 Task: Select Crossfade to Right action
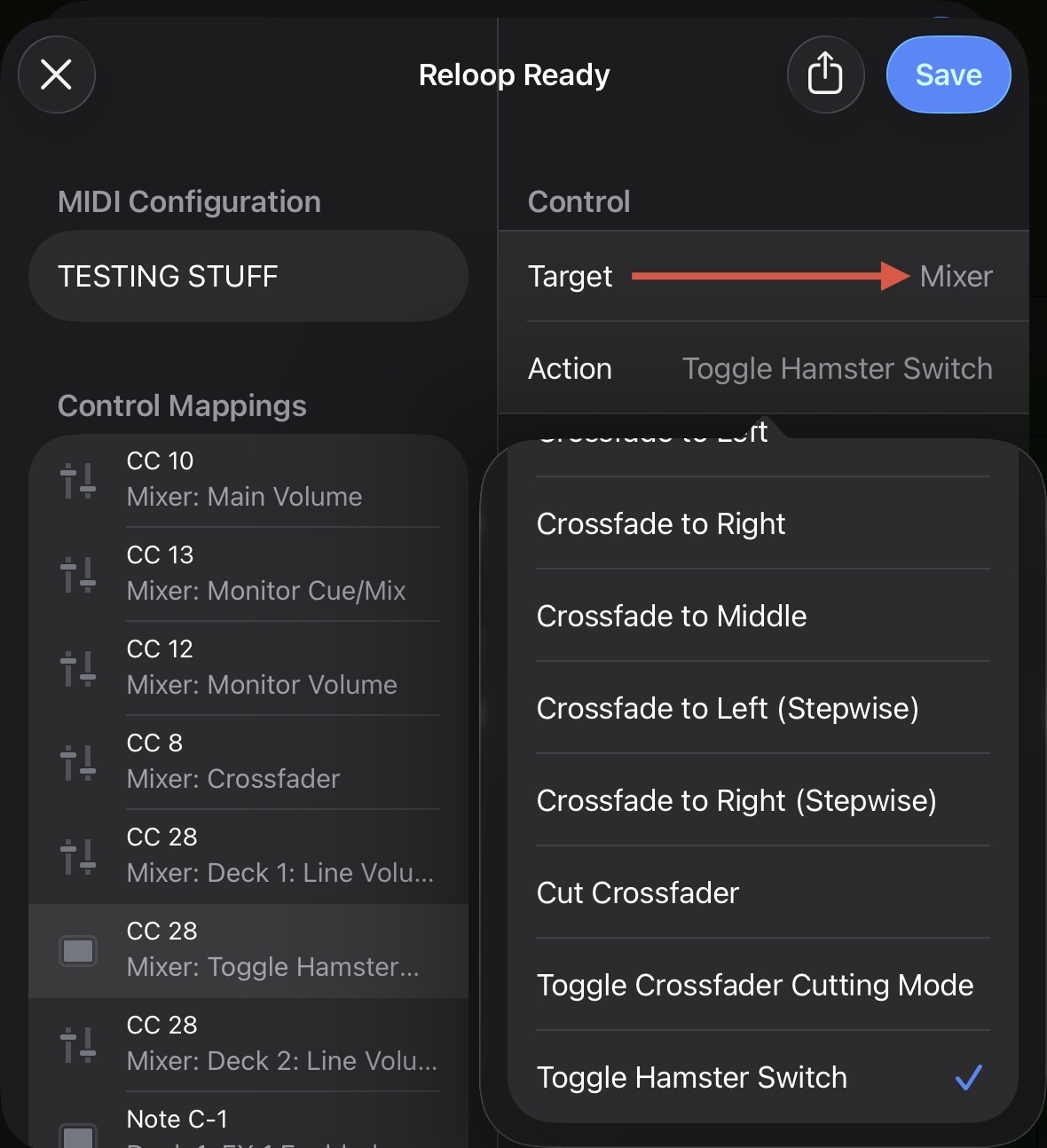661,524
